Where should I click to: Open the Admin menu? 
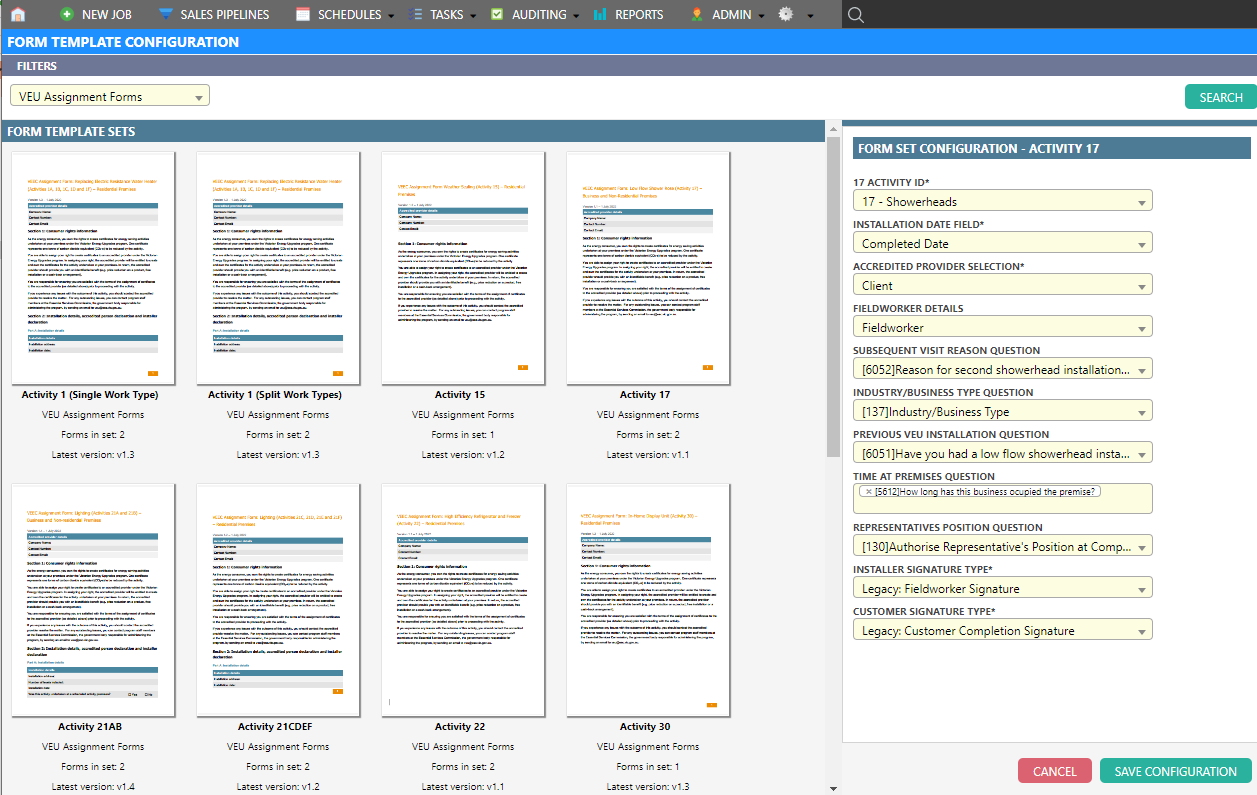tap(729, 15)
